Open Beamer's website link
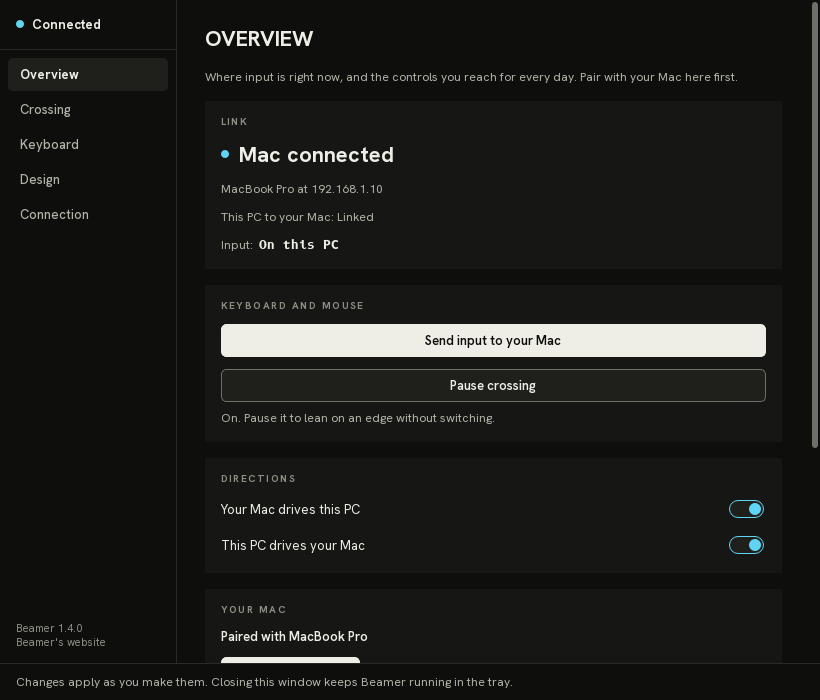The height and width of the screenshot is (700, 820). coord(61,642)
